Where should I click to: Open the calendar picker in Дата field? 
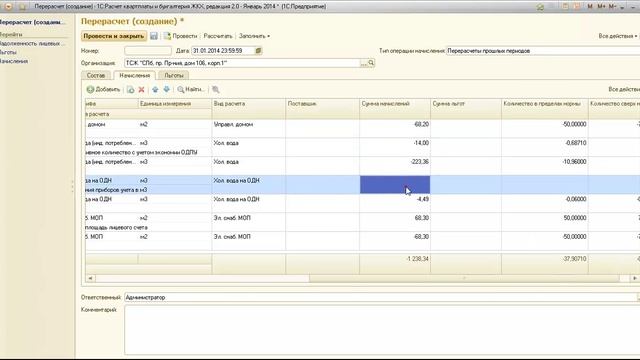[258, 51]
